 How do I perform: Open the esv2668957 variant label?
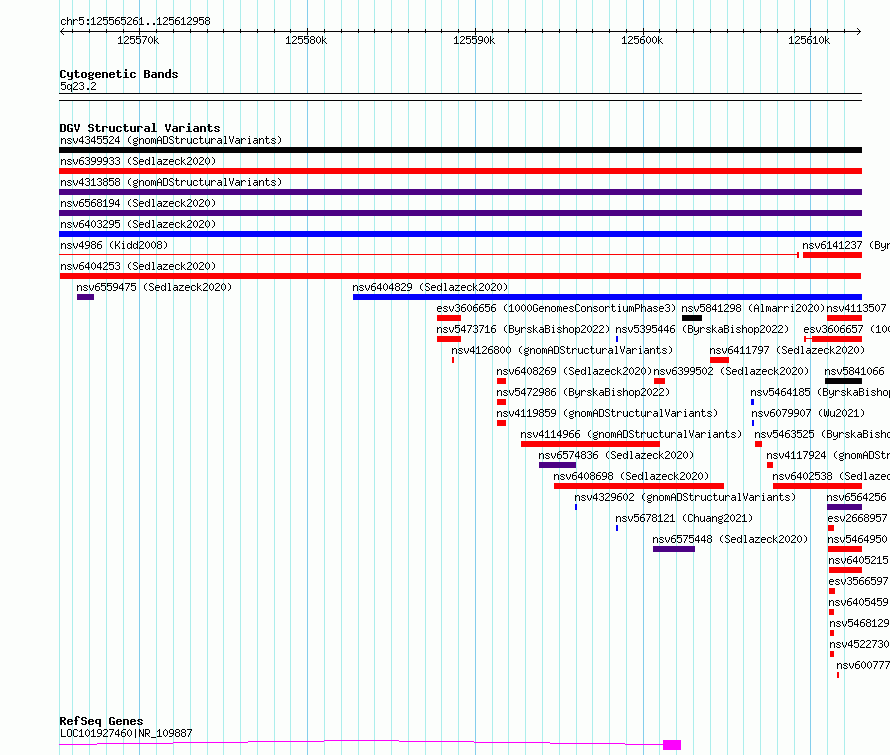(x=858, y=518)
